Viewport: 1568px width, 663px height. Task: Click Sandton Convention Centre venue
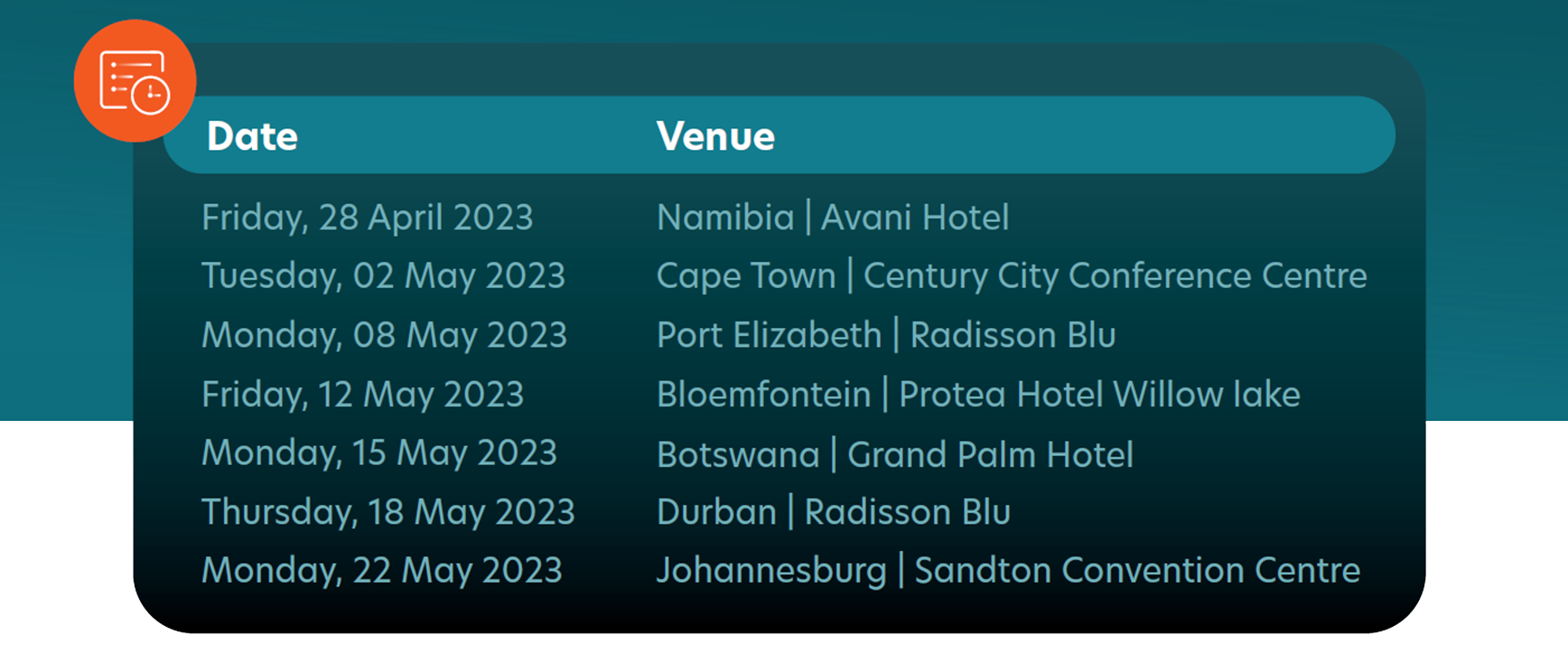[1137, 571]
